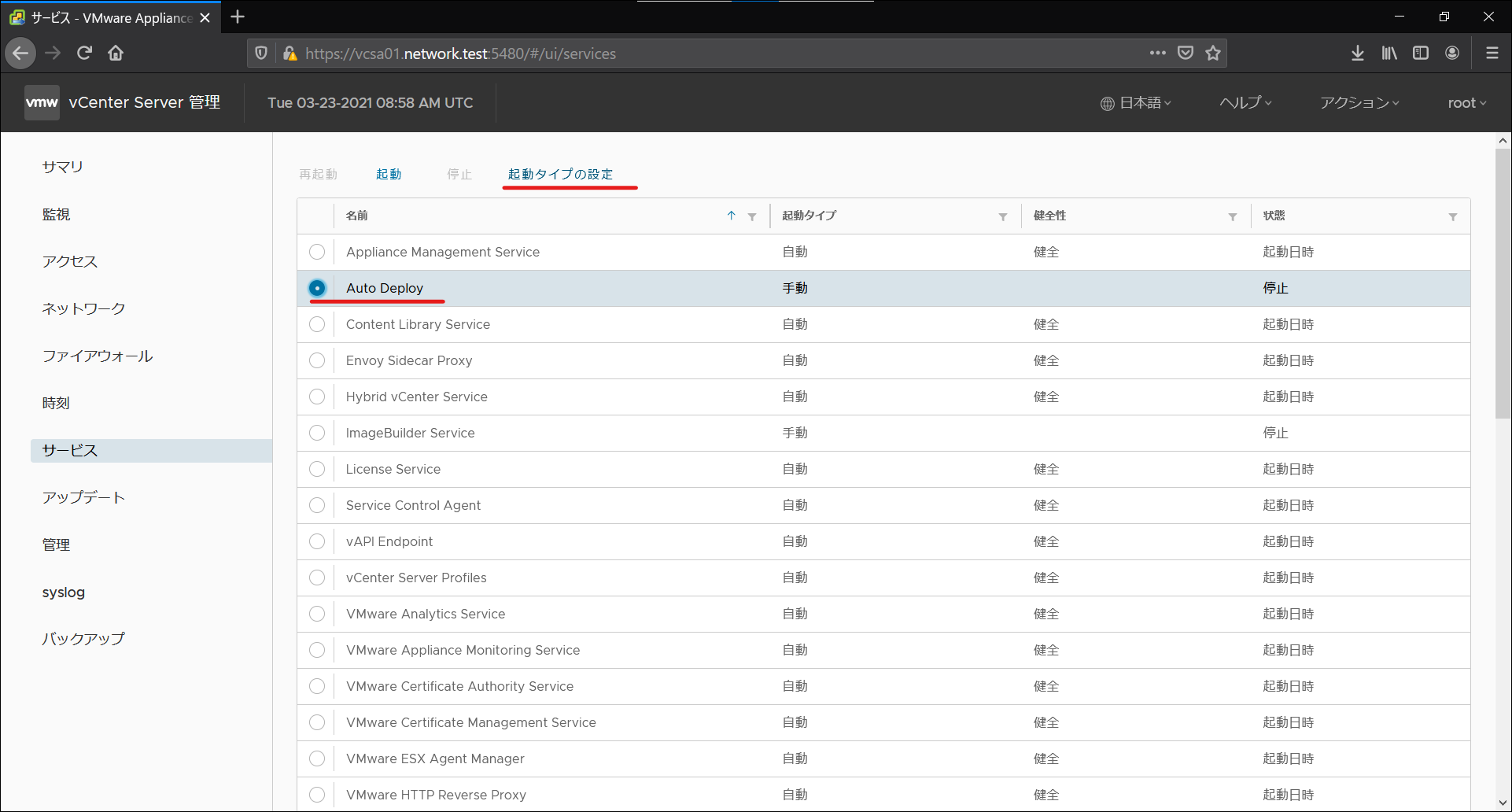Click the insecure connection lock icon
1512x812 pixels.
click(x=289, y=53)
